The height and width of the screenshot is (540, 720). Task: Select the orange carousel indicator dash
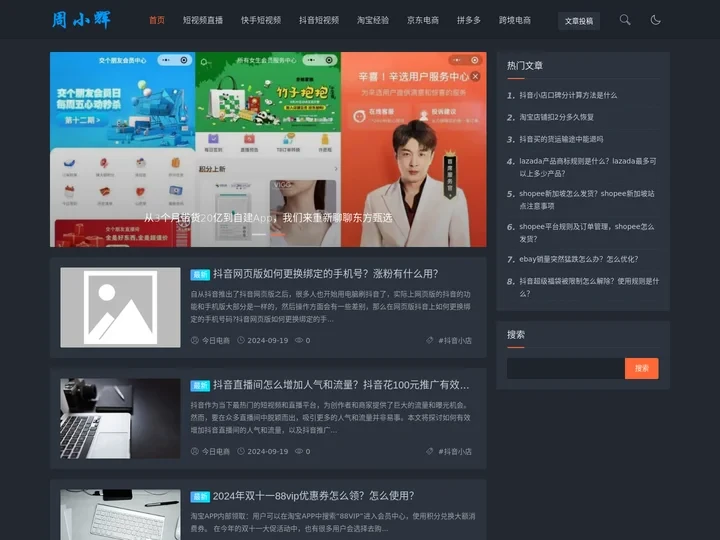pos(277,235)
